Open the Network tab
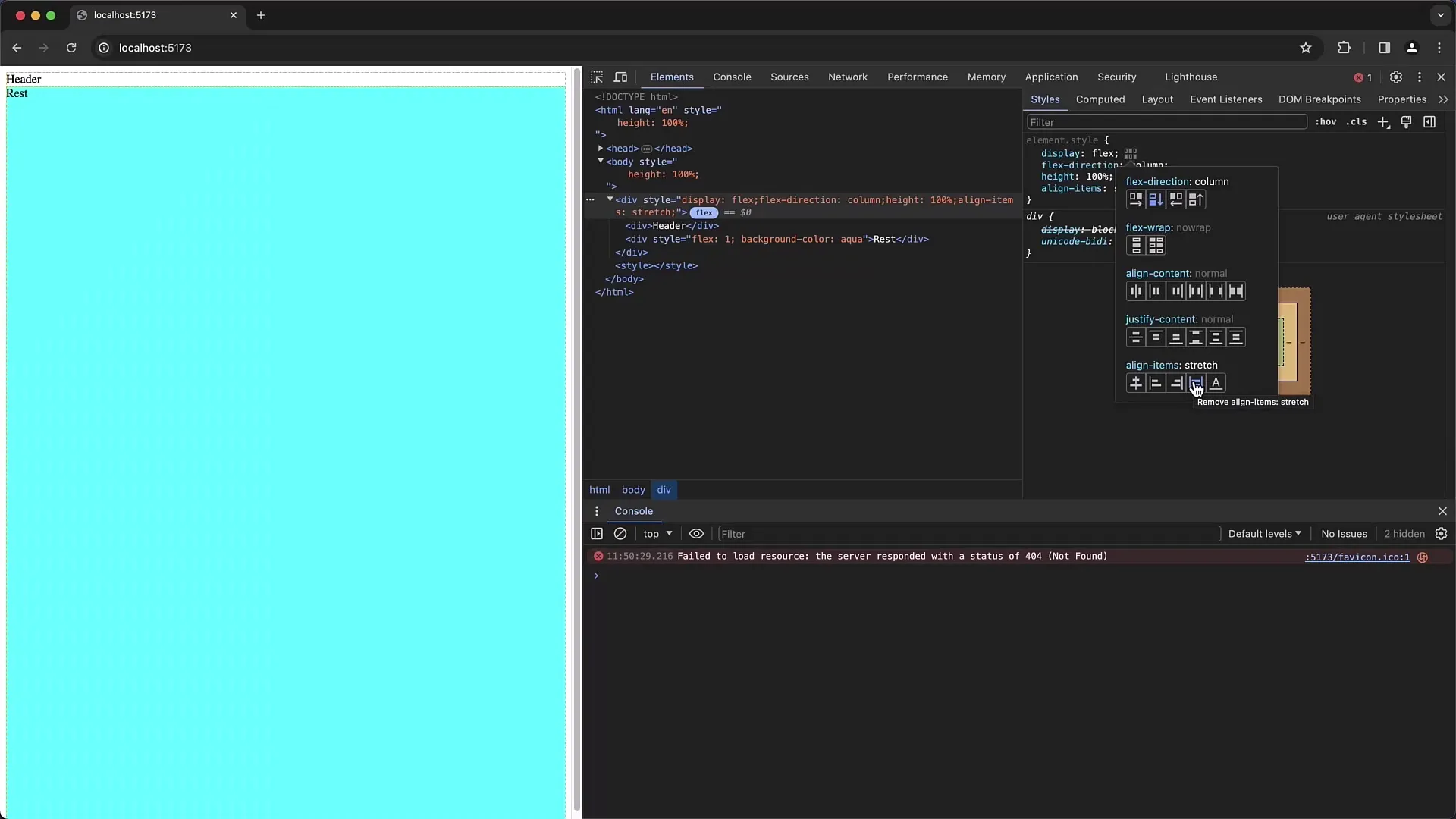Image resolution: width=1456 pixels, height=819 pixels. pos(848,77)
